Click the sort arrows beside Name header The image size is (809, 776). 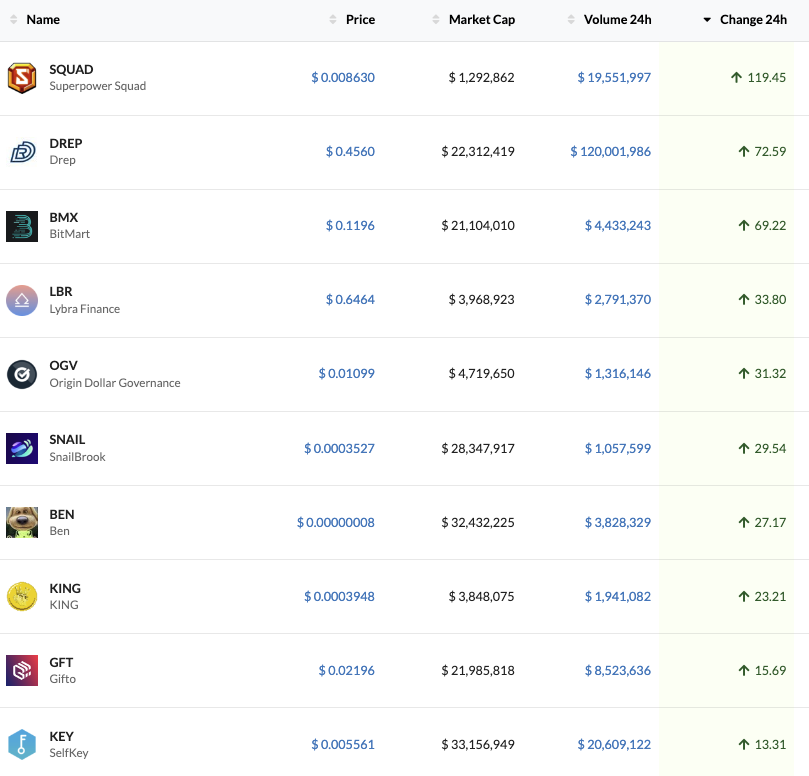pyautogui.click(x=13, y=20)
